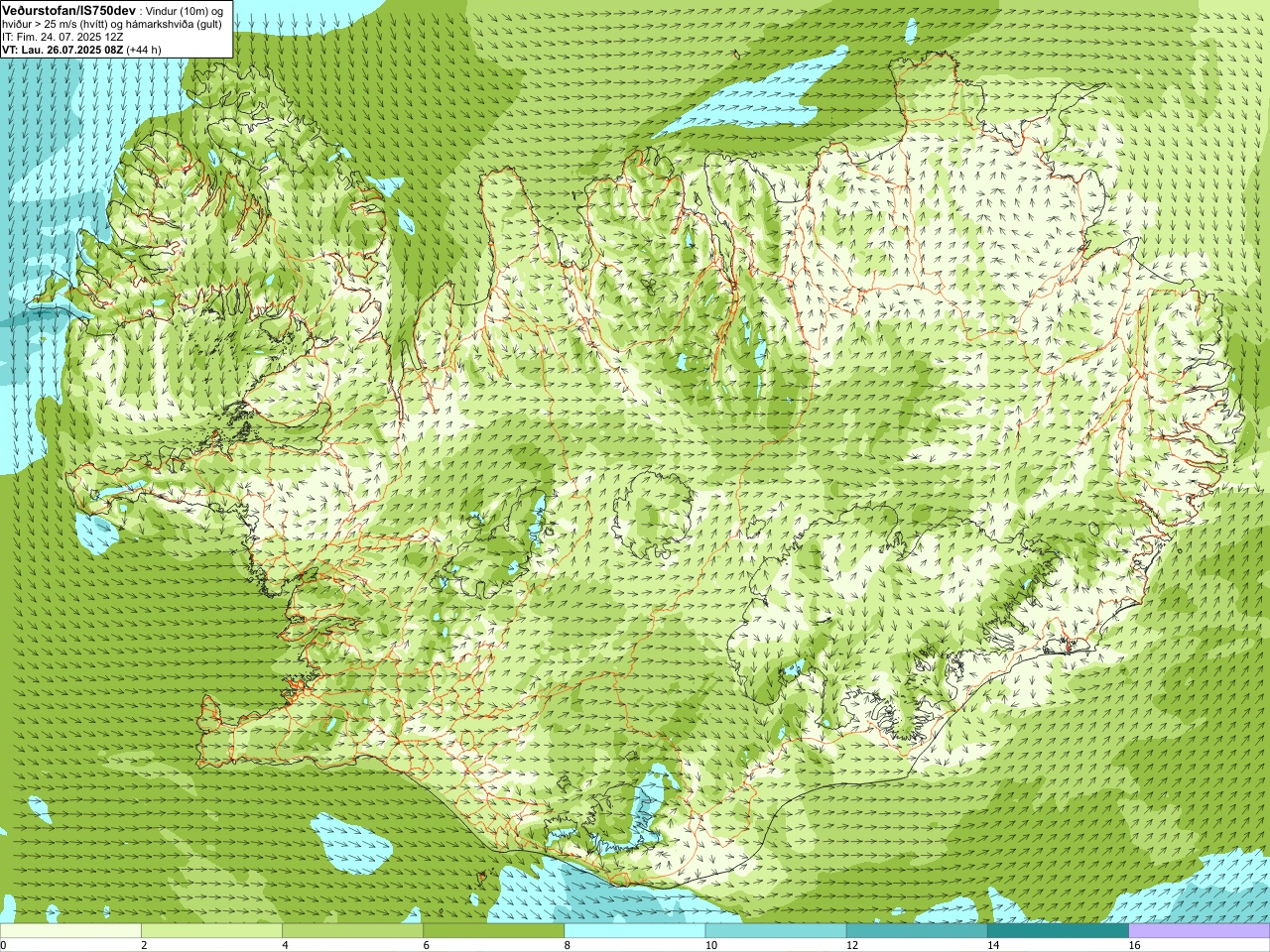Image resolution: width=1270 pixels, height=952 pixels.
Task: Select the purple above-16 m/s legend swatch
Action: [1200, 931]
